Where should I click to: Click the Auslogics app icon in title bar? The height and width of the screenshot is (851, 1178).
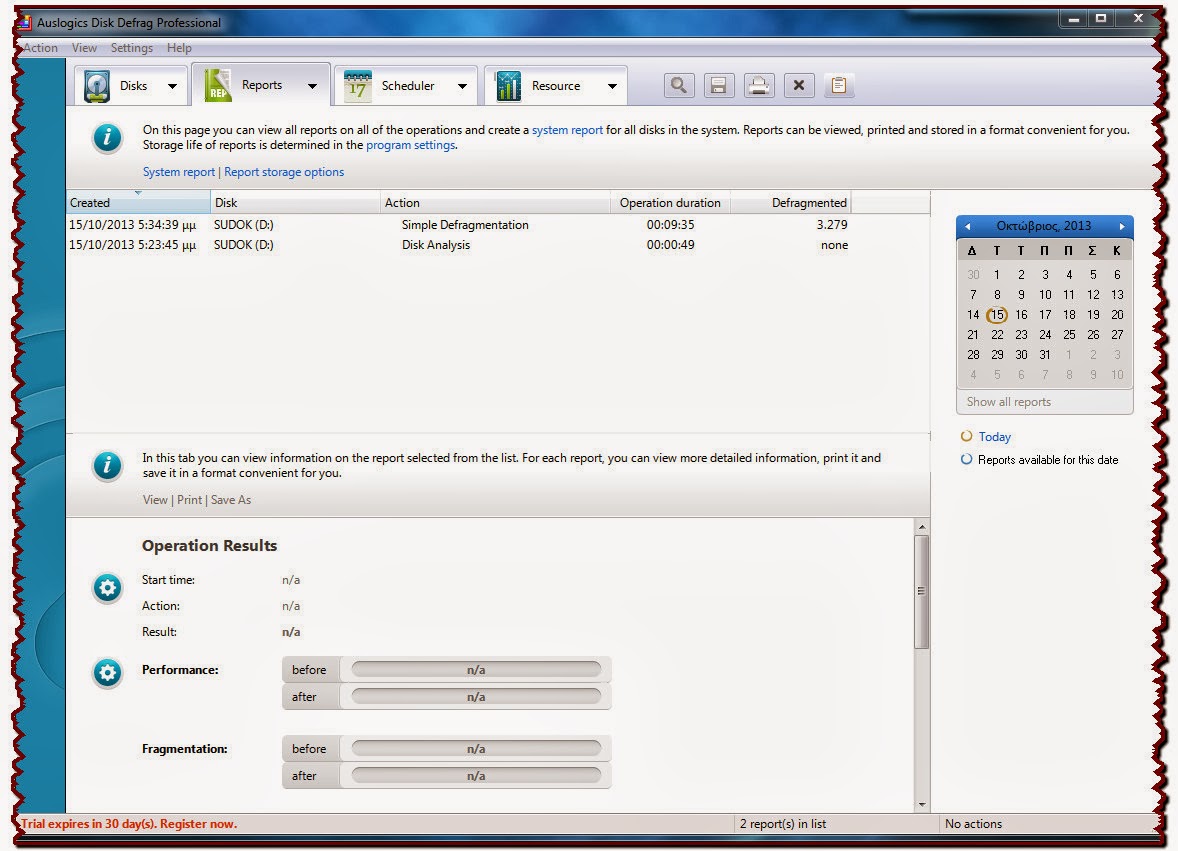(x=24, y=22)
